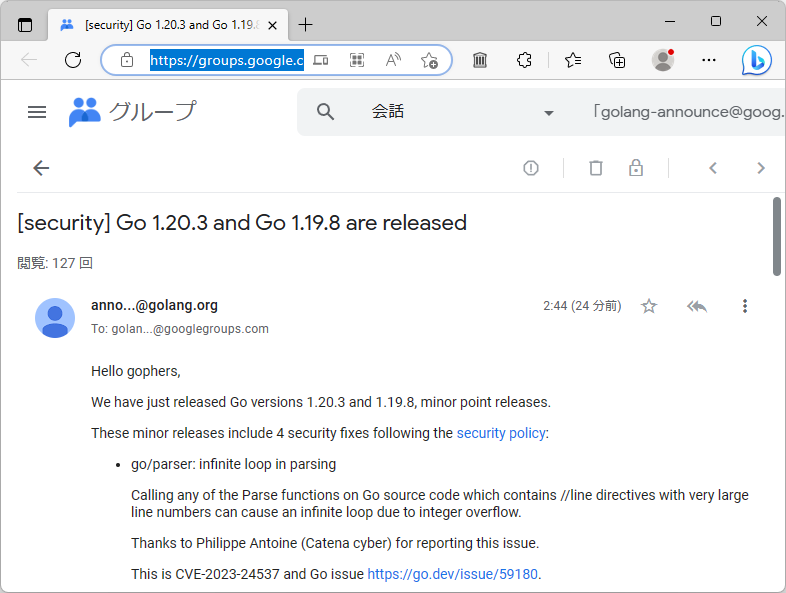Open the Groups main hamburger menu
The image size is (786, 593).
(37, 112)
